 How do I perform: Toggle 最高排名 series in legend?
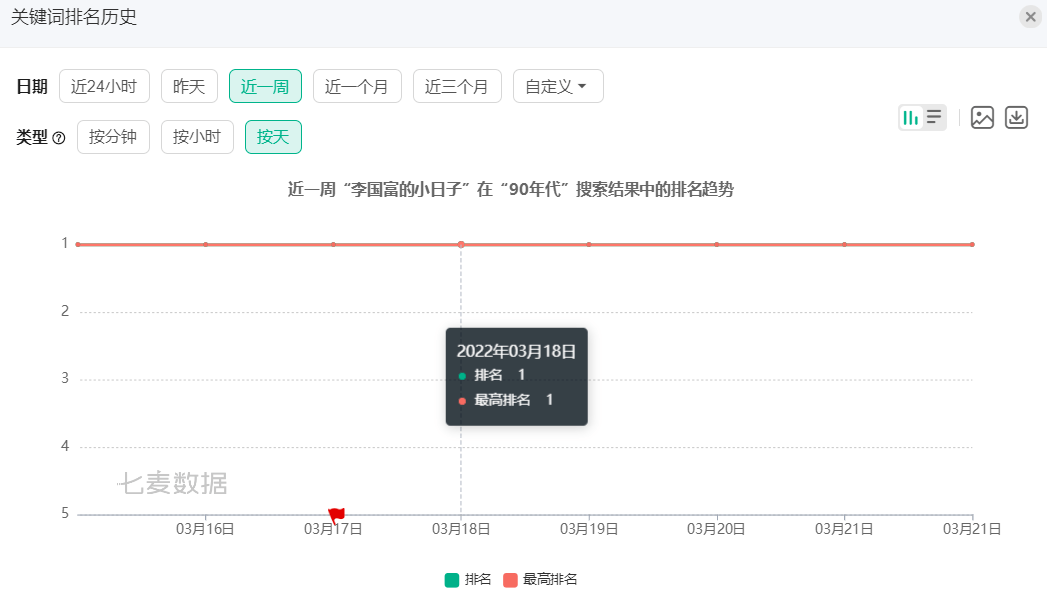click(x=540, y=579)
